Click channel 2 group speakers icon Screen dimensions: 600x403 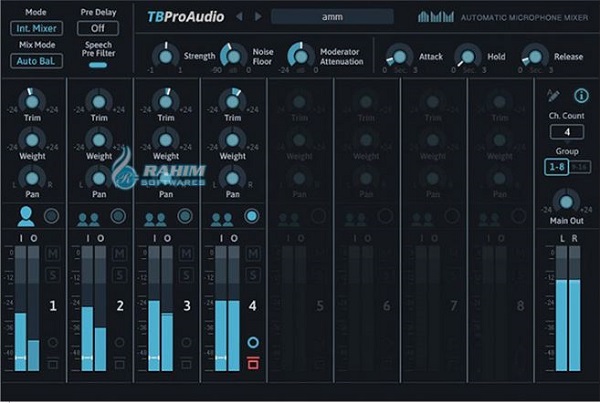pos(88,219)
